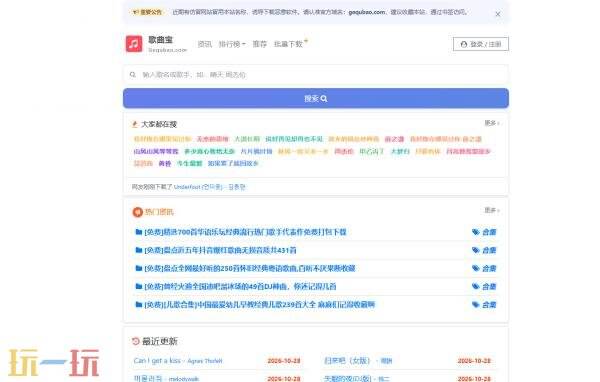Viewport: 600px width, 382px height.
Task: Click the 重要公告 announcement badge
Action: coord(147,12)
